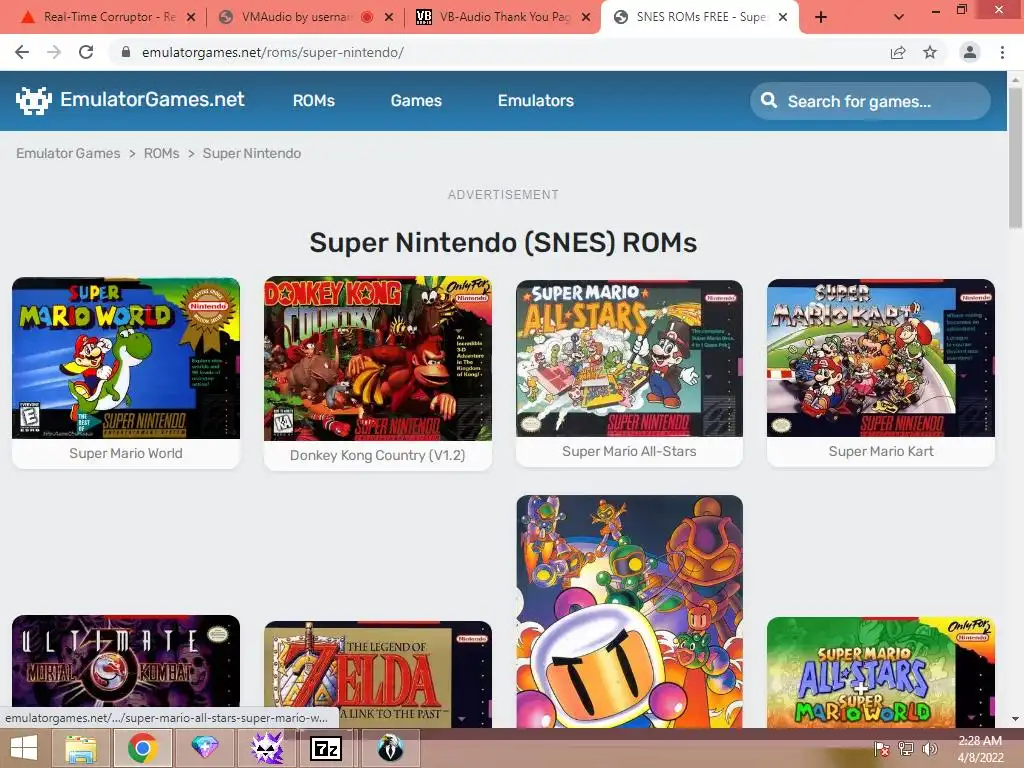Click the EmulatorGames.net invader logo
Screen dimensions: 1024x768
click(33, 101)
